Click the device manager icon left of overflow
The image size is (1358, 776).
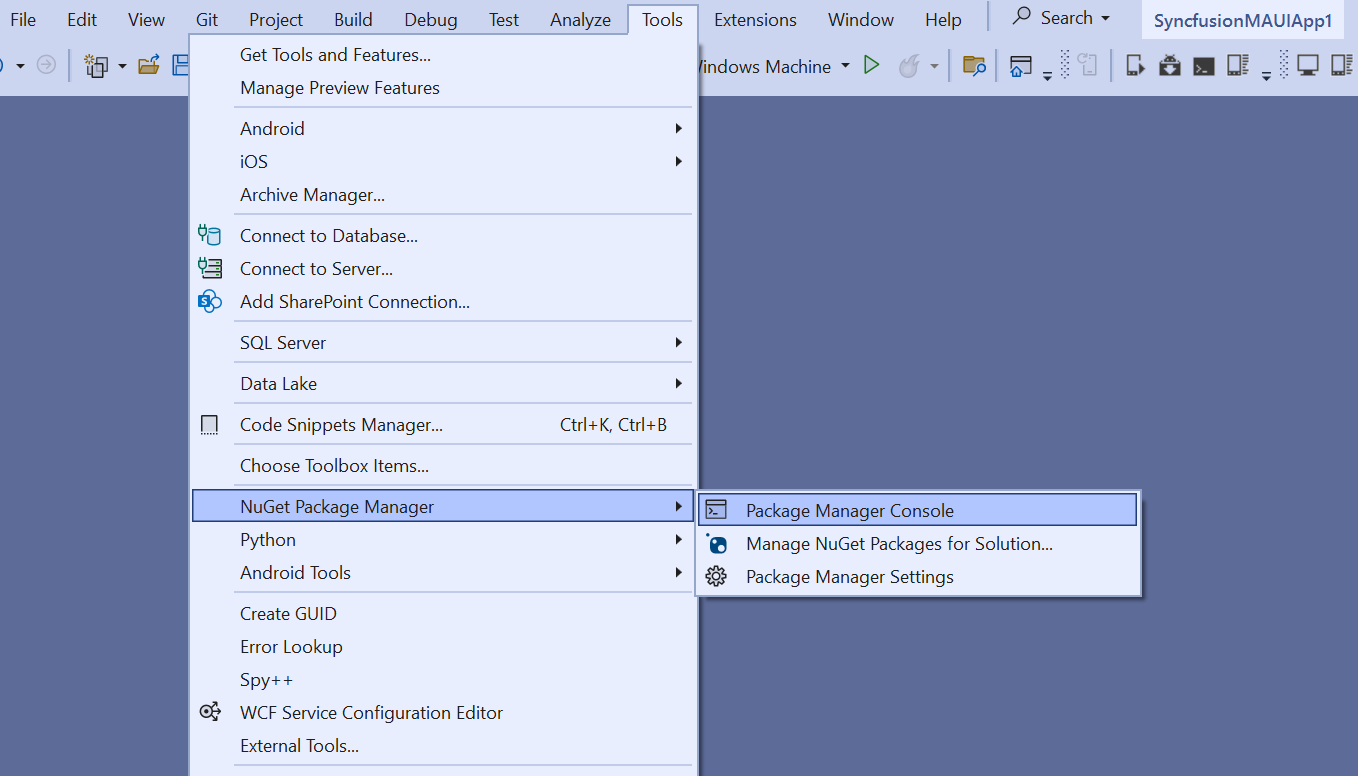pos(1238,66)
